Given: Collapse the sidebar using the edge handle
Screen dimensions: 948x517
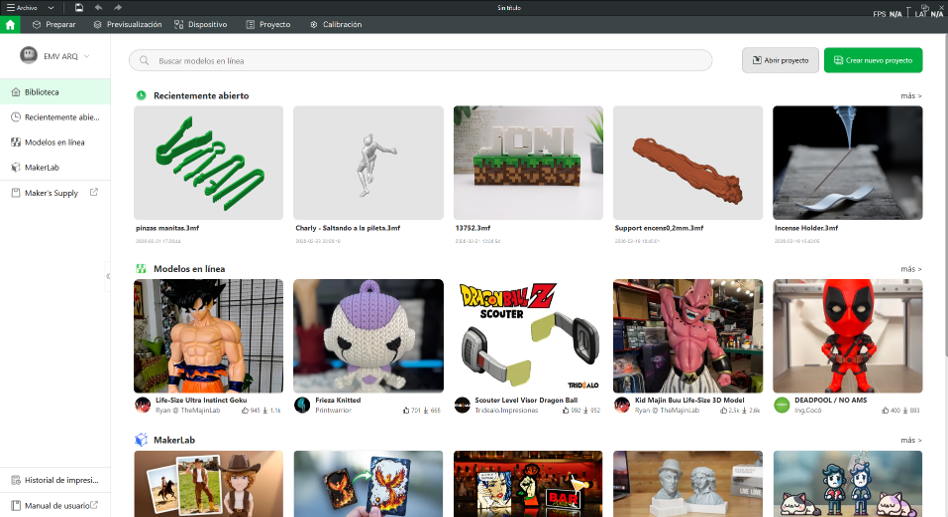Looking at the screenshot, I should point(108,276).
